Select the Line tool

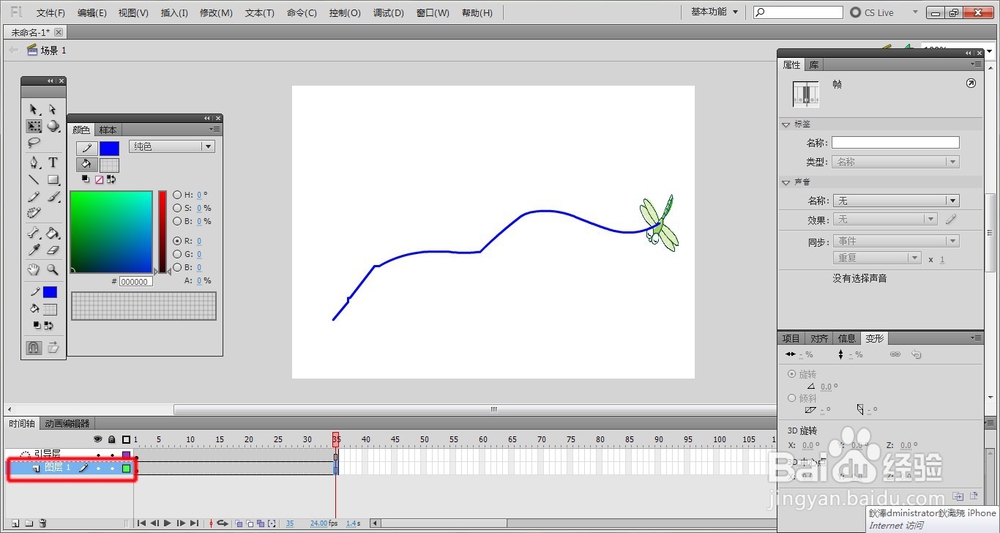click(34, 180)
